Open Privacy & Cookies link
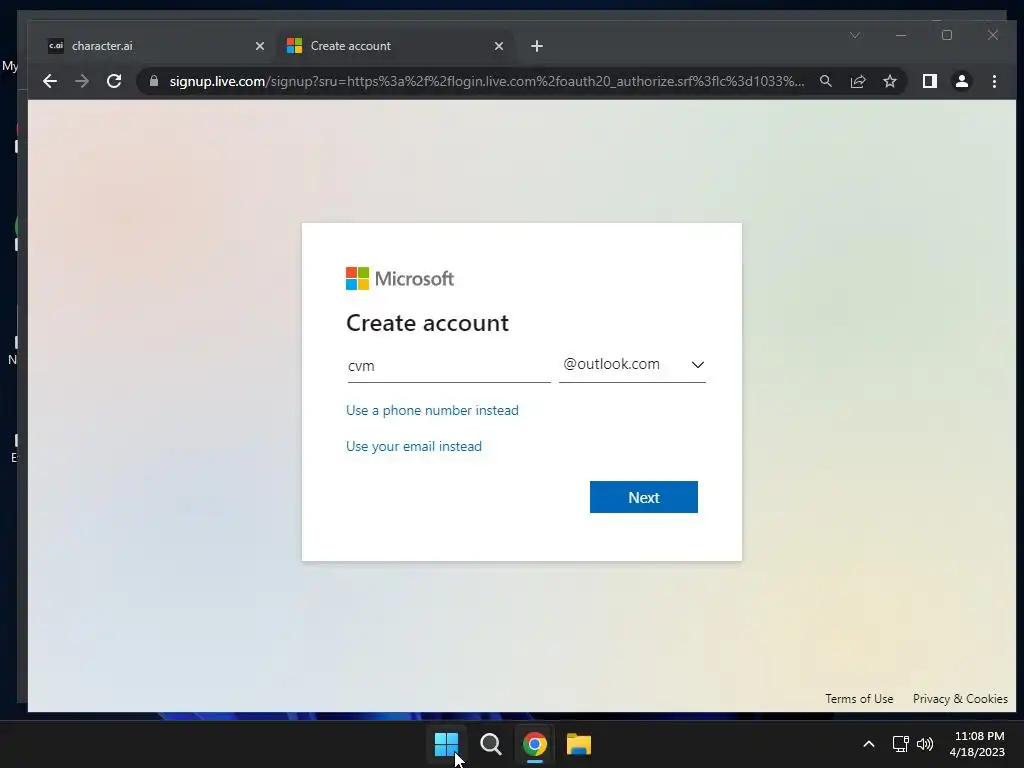The height and width of the screenshot is (768, 1024). 960,699
